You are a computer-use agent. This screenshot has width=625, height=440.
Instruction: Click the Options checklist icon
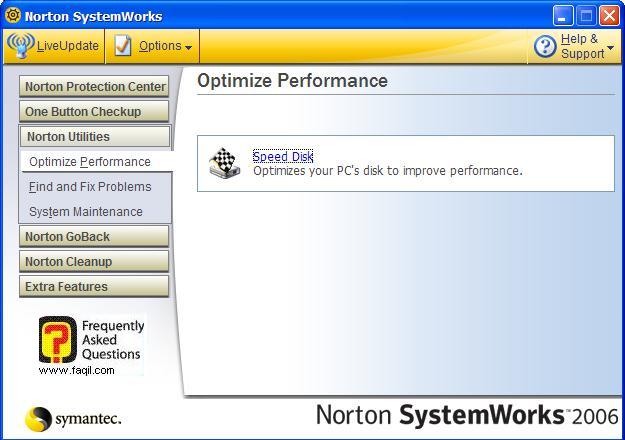(x=122, y=46)
